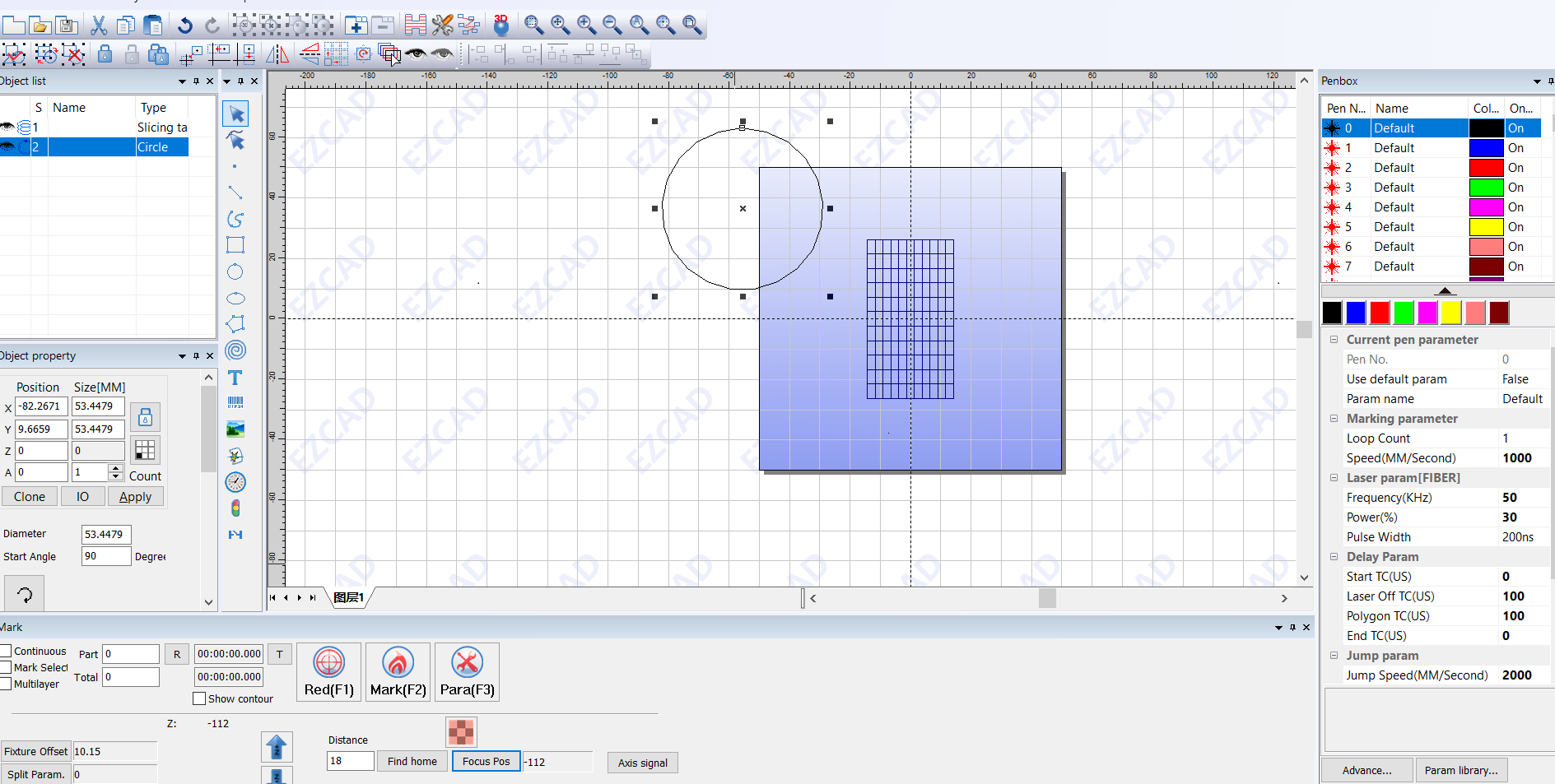Select the Text tool
The height and width of the screenshot is (784, 1555).
click(x=235, y=377)
